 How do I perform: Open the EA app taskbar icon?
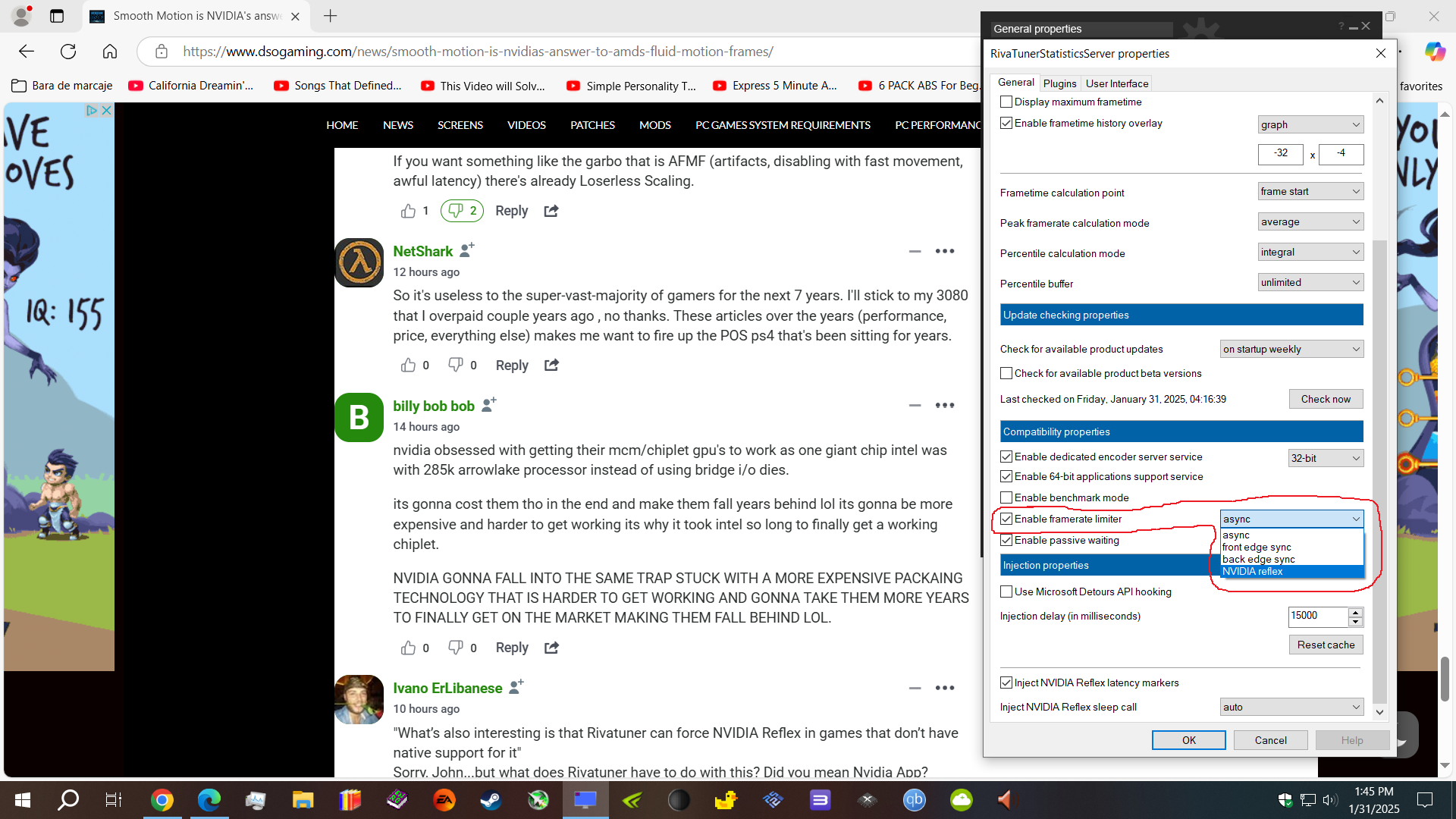click(x=444, y=799)
